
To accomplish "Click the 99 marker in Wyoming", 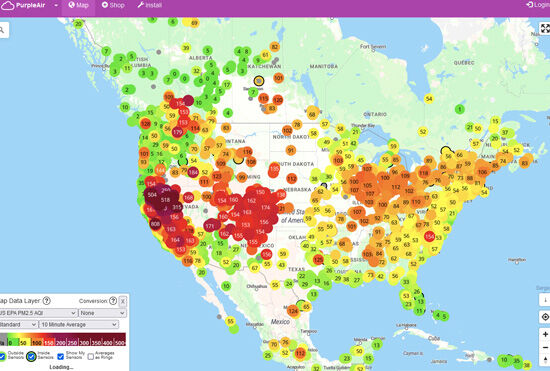I will click(x=242, y=178).
